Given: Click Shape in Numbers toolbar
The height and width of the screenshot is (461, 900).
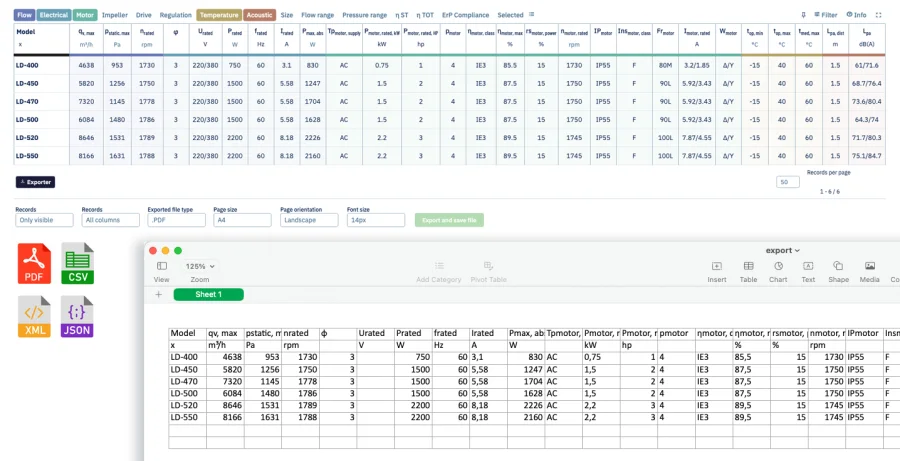Looking at the screenshot, I should pyautogui.click(x=838, y=272).
